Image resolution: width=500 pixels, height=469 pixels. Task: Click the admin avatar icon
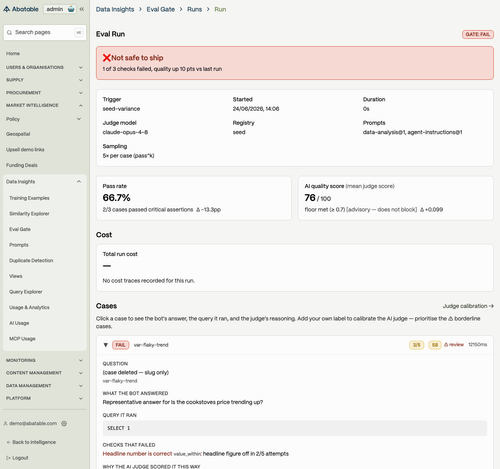71,9
